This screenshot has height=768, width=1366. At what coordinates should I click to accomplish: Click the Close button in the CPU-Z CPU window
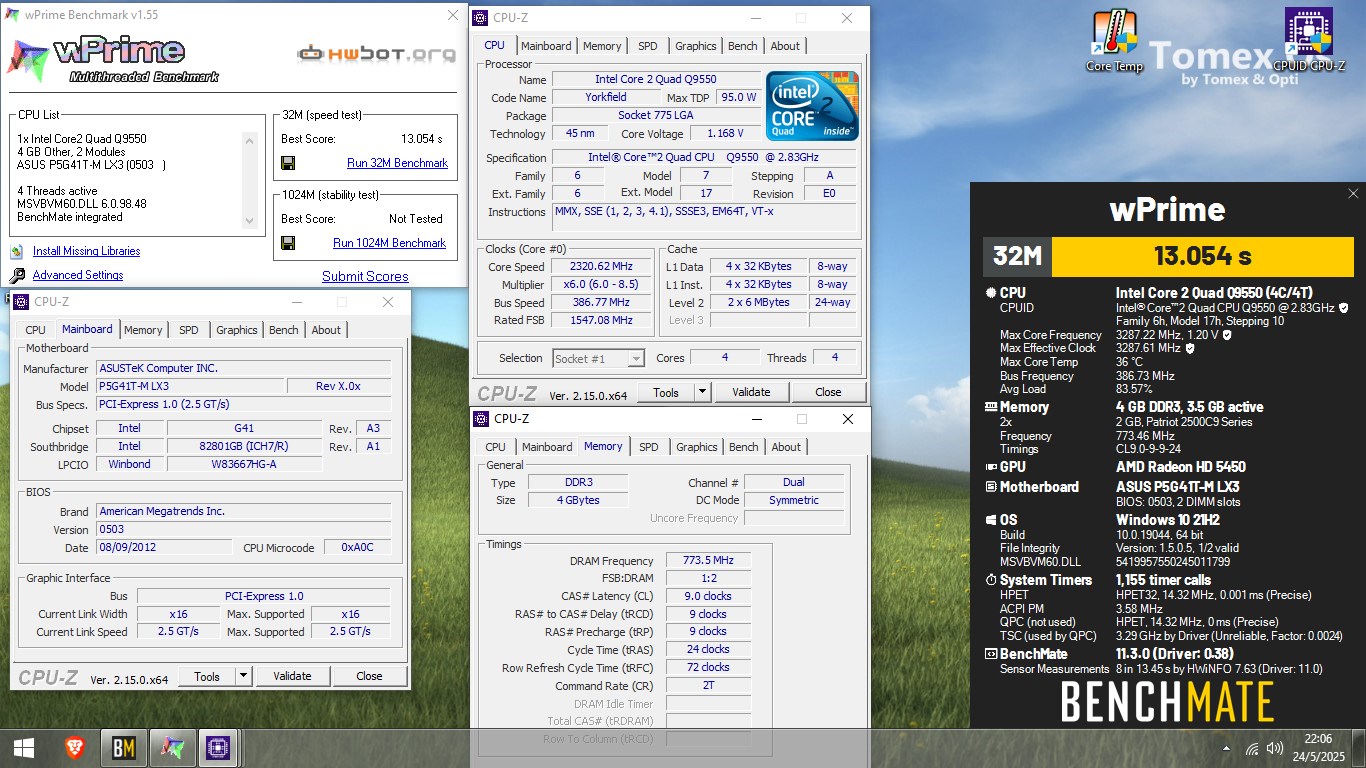pos(828,392)
